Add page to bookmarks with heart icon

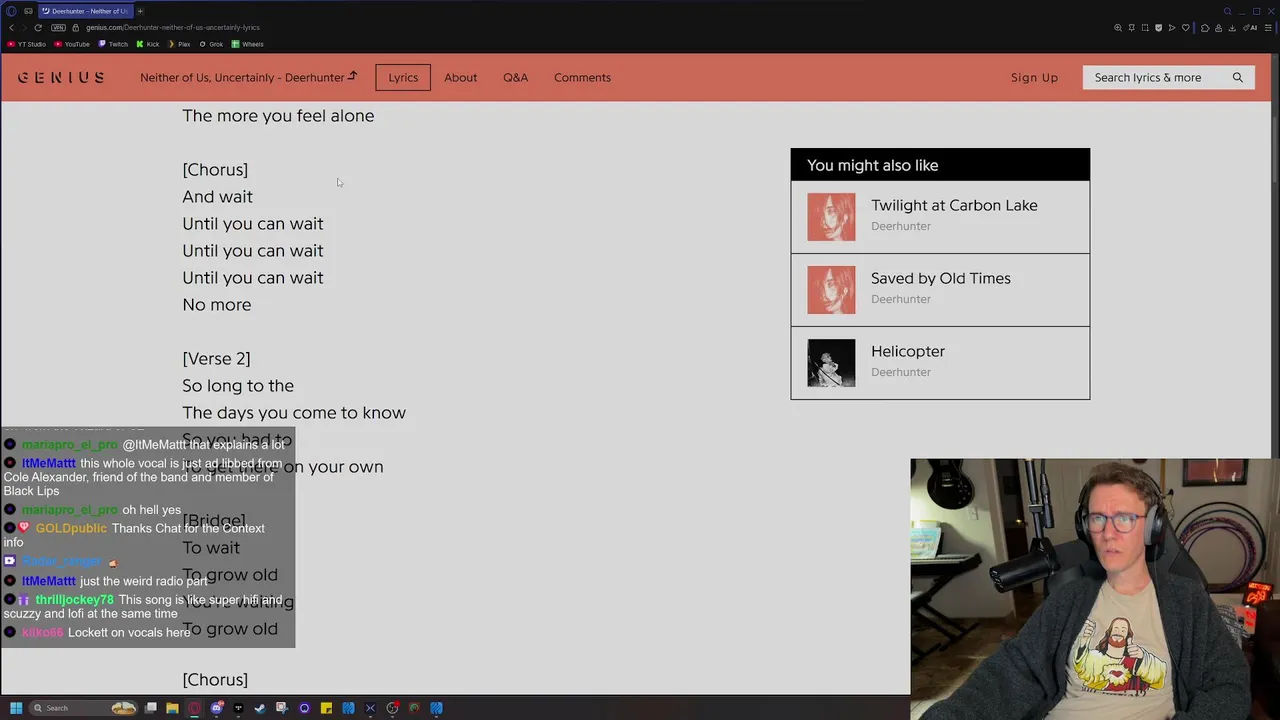coord(1186,28)
